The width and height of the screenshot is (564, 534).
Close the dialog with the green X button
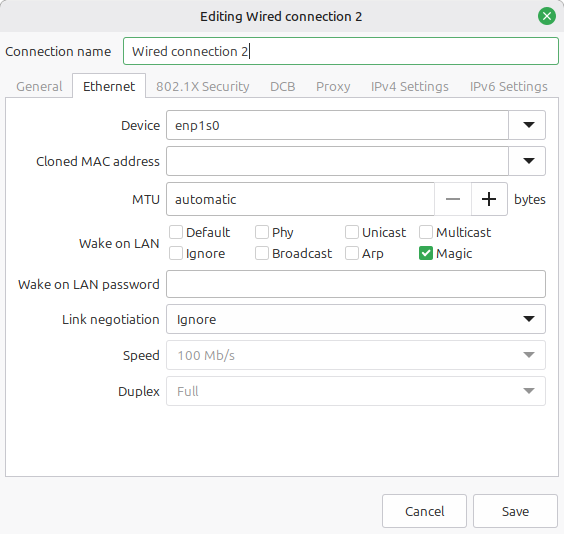547,16
